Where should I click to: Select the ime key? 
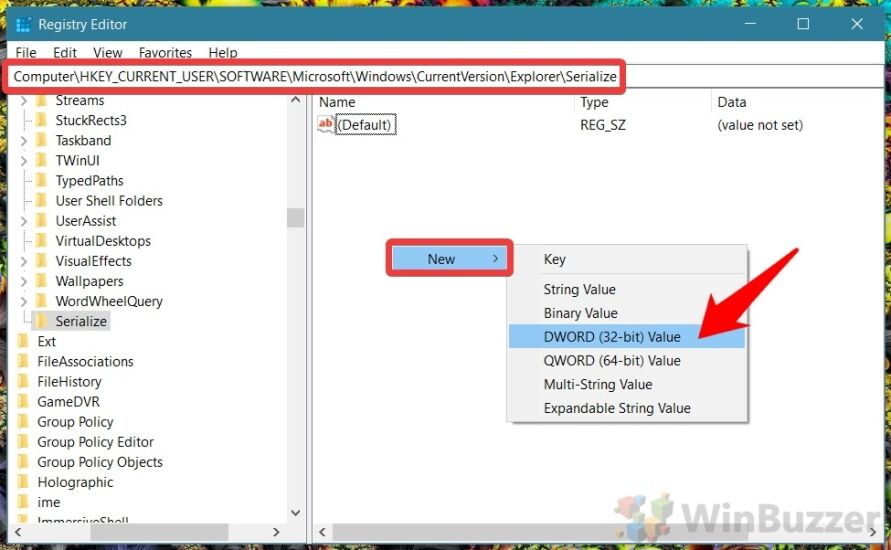tap(49, 503)
